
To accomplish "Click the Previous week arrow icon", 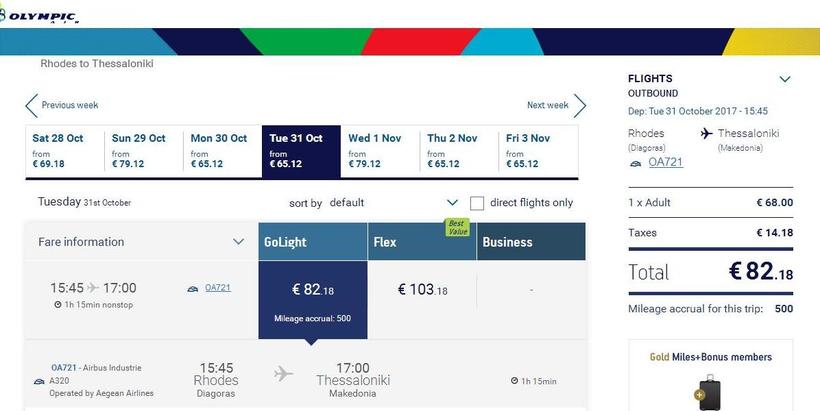I will pyautogui.click(x=31, y=105).
